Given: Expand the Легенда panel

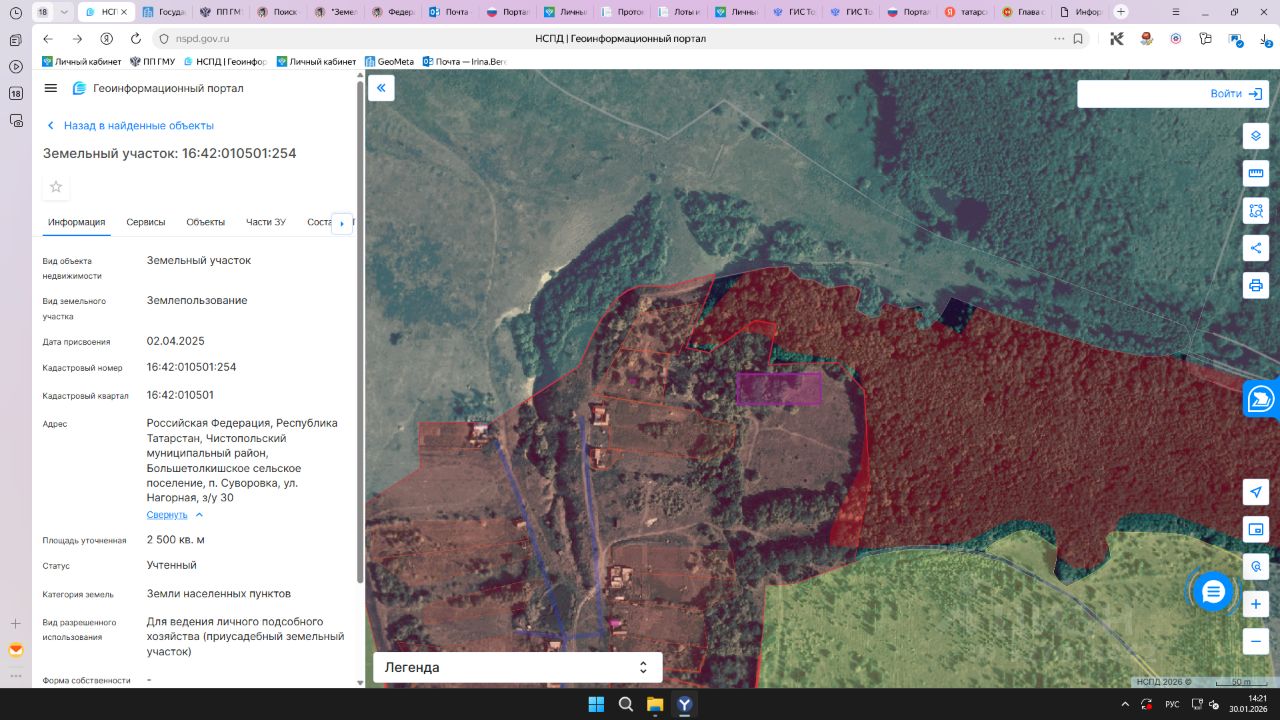Looking at the screenshot, I should tap(643, 667).
